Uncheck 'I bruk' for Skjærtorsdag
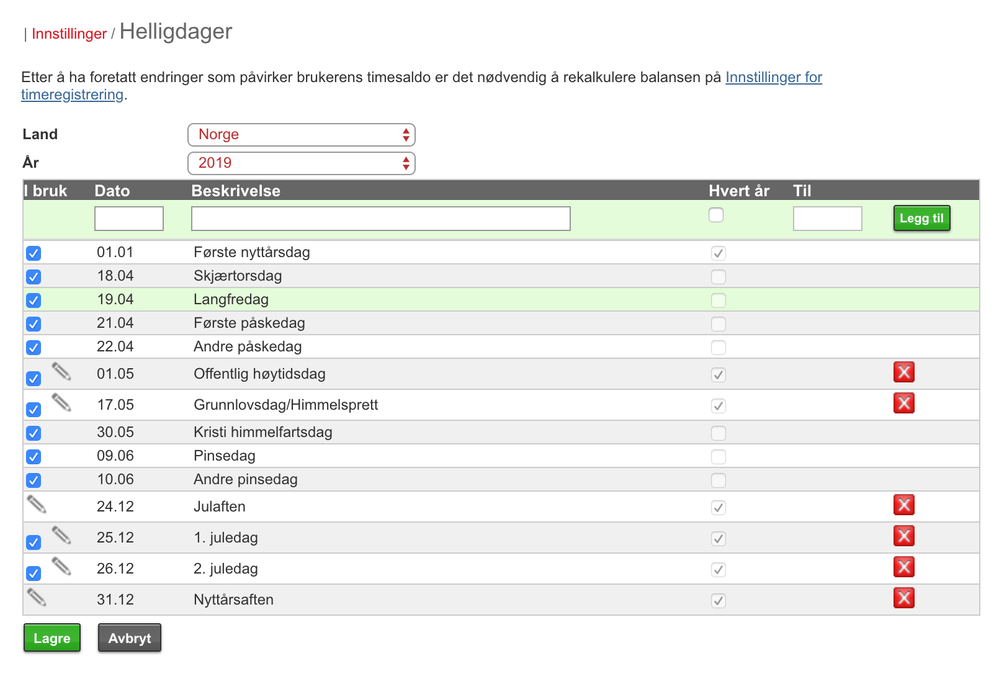The image size is (999, 673). [x=34, y=277]
